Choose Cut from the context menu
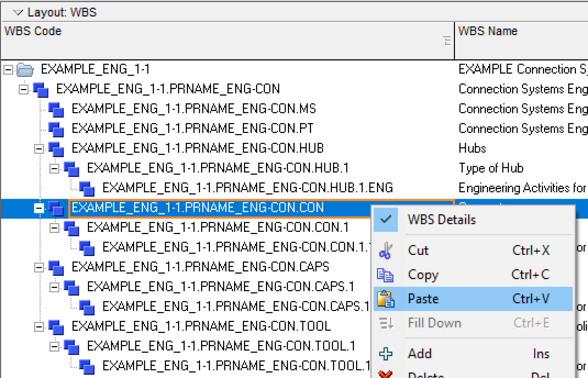 point(473,250)
